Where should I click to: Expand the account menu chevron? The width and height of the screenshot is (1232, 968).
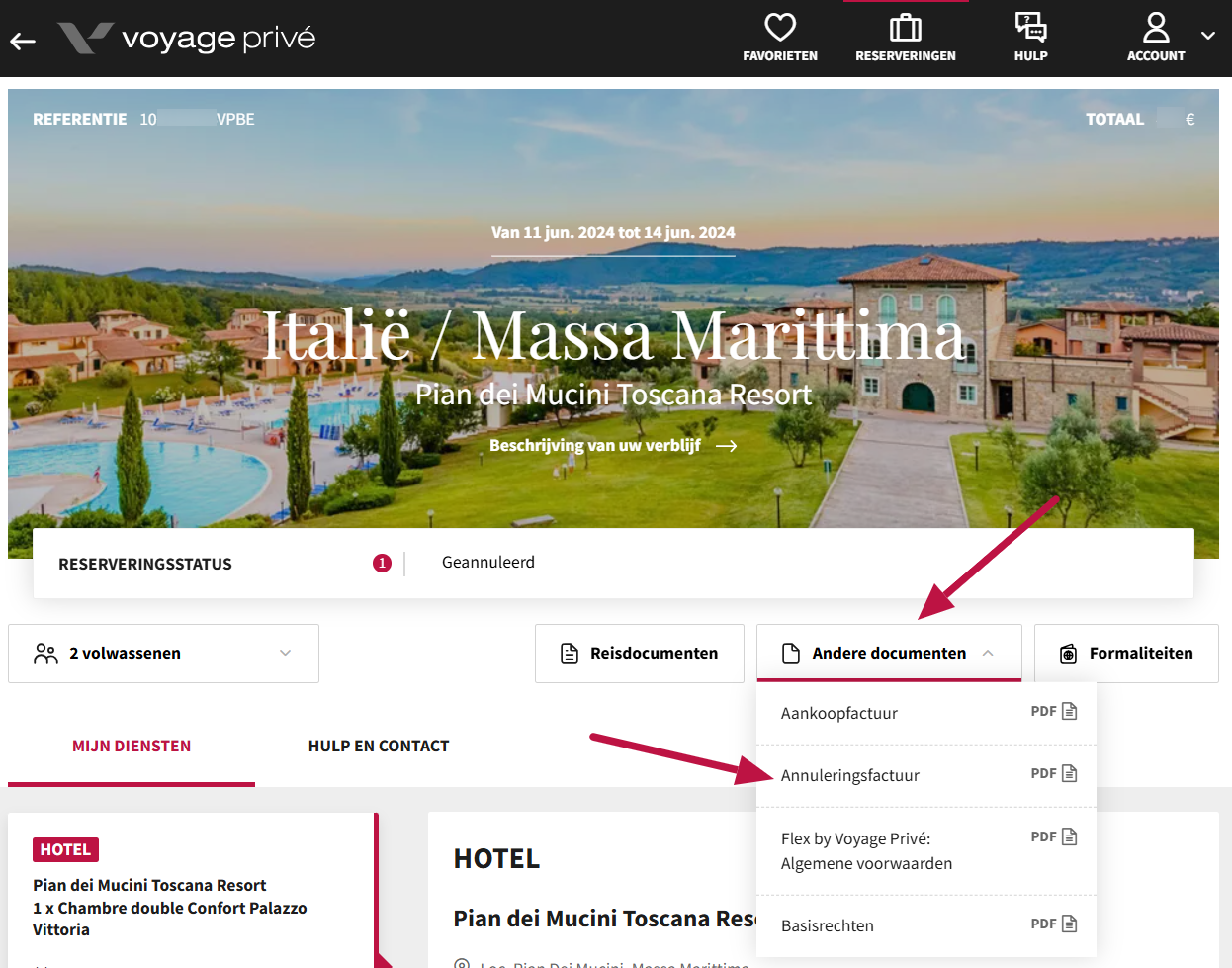1208,36
